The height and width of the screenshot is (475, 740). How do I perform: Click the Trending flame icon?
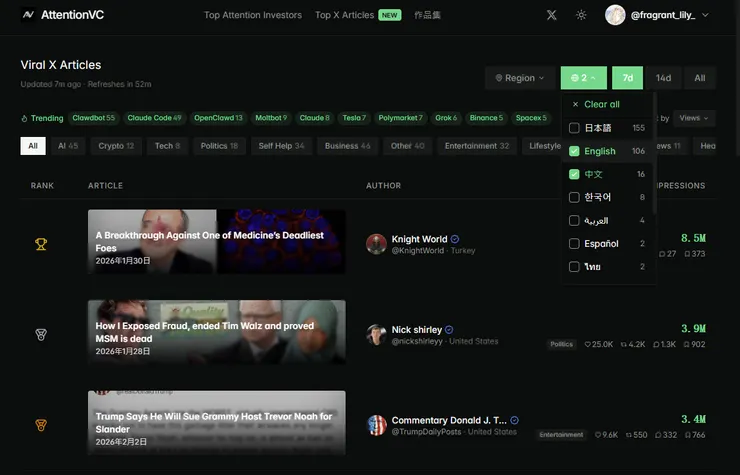coord(24,119)
